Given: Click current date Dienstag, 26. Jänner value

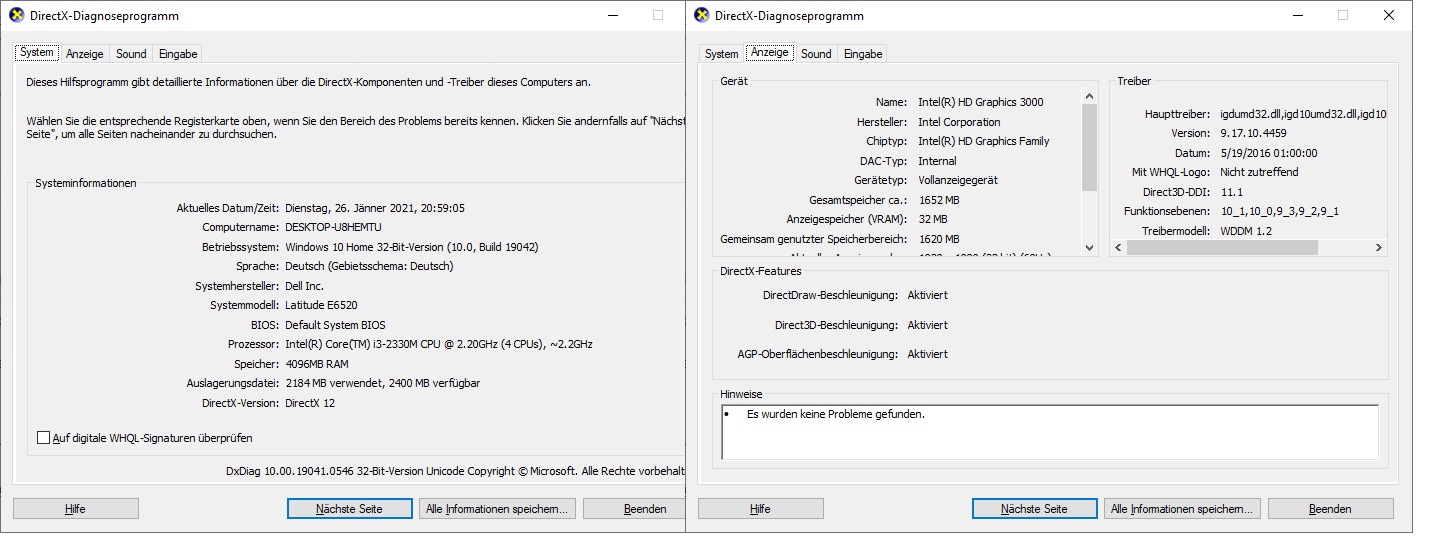Looking at the screenshot, I should [375, 208].
